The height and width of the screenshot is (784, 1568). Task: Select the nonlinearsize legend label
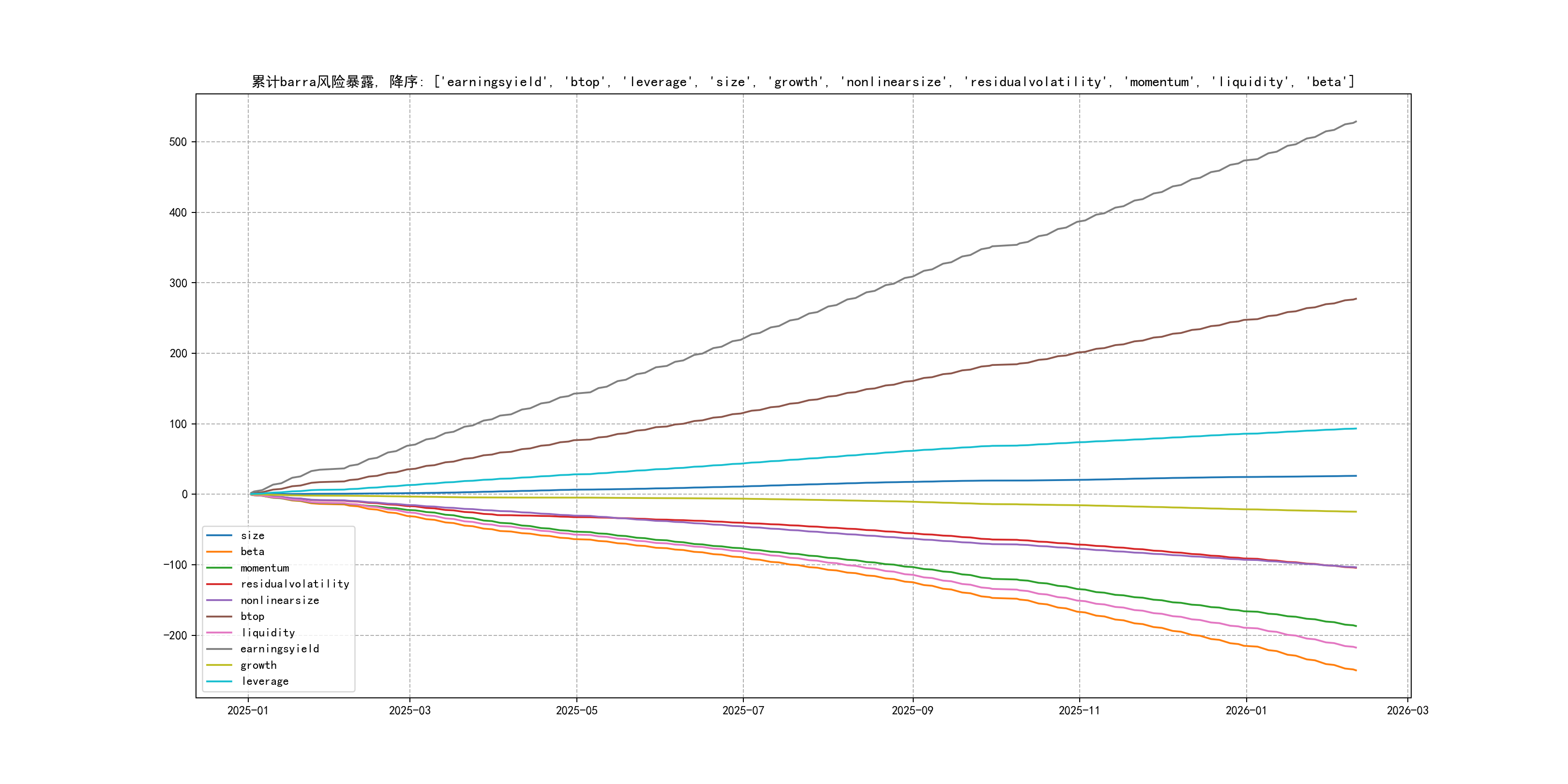coord(279,600)
